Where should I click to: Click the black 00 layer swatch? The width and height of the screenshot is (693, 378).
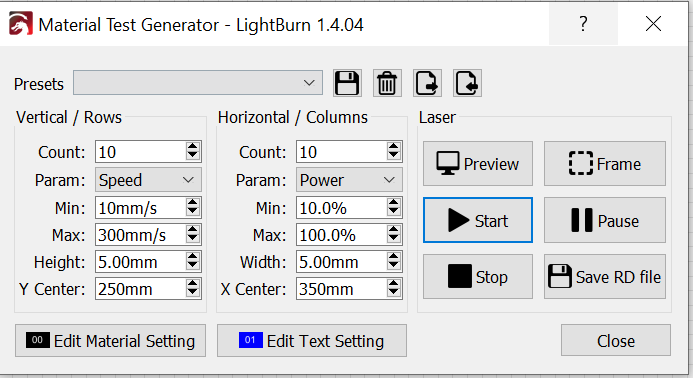point(38,340)
